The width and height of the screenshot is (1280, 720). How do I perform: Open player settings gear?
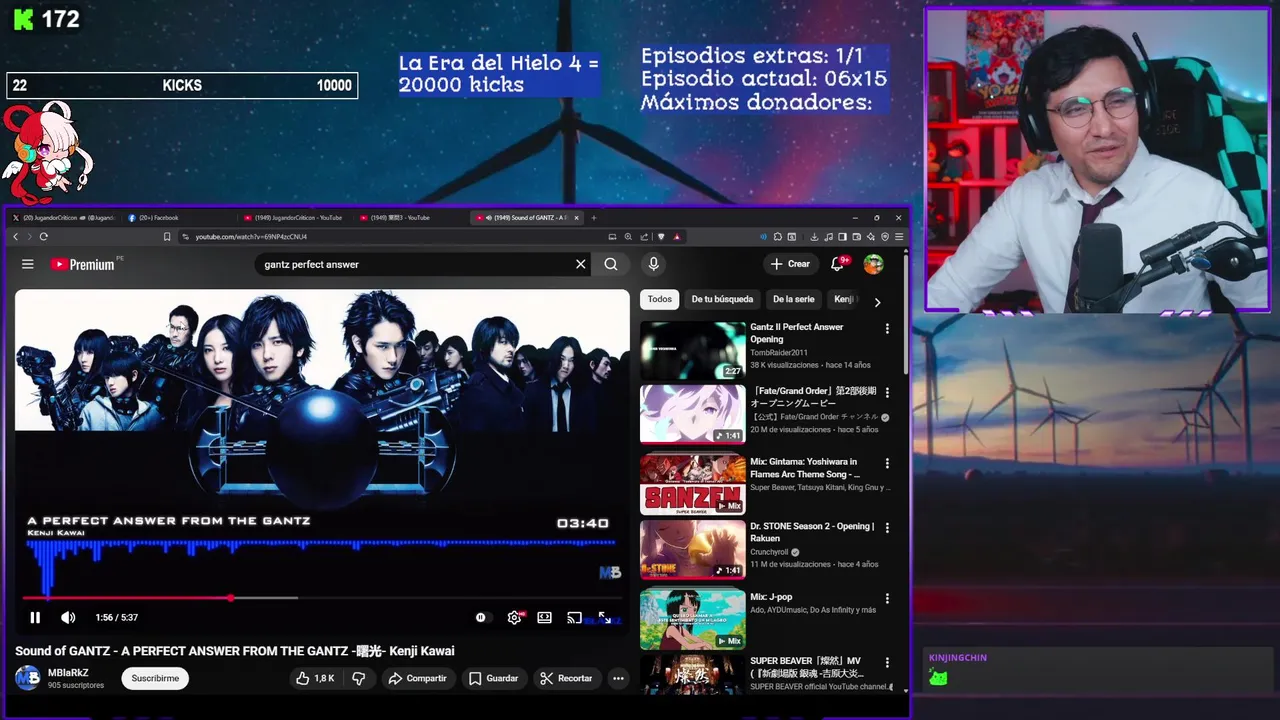(514, 618)
